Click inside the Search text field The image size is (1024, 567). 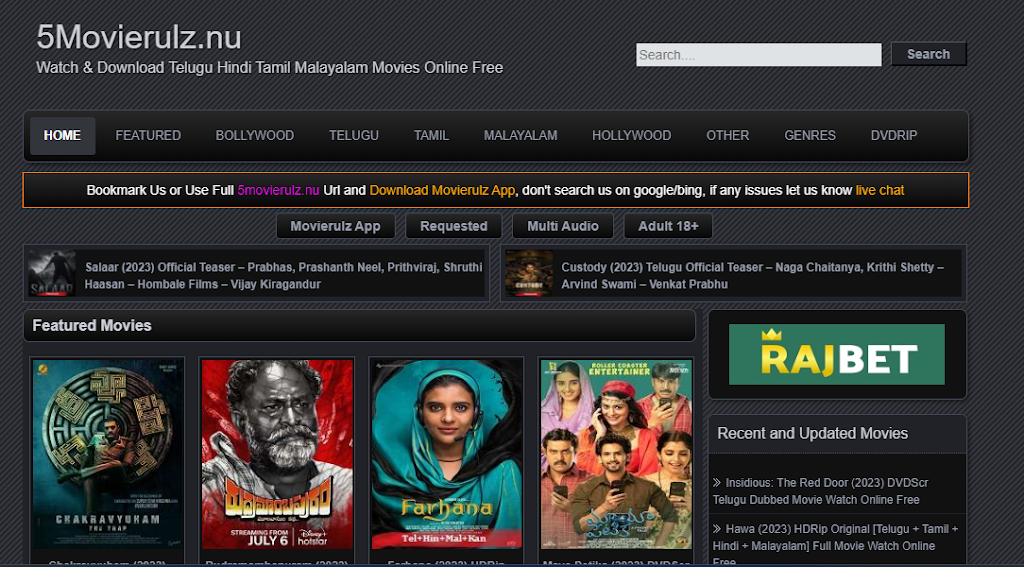click(758, 55)
